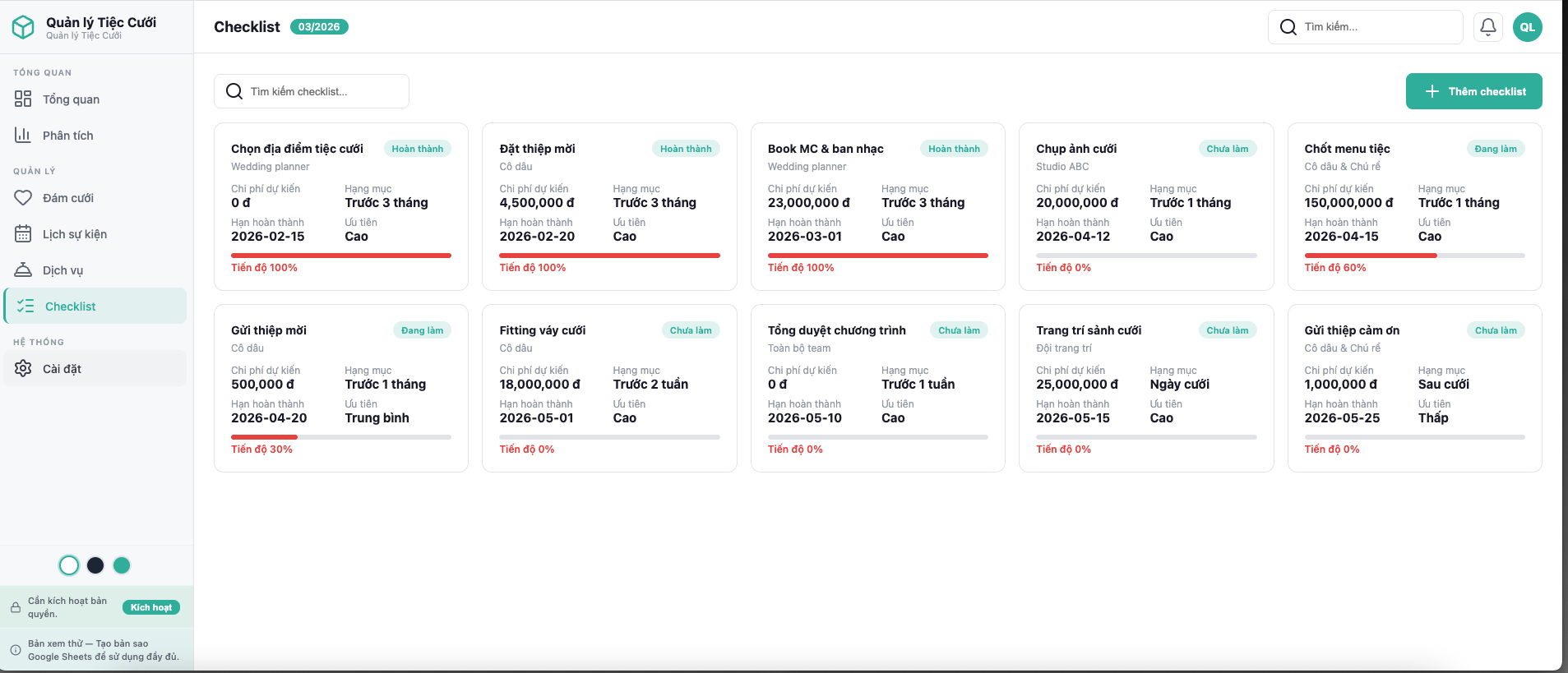
Task: Open the QL user avatar
Action: 1527,27
